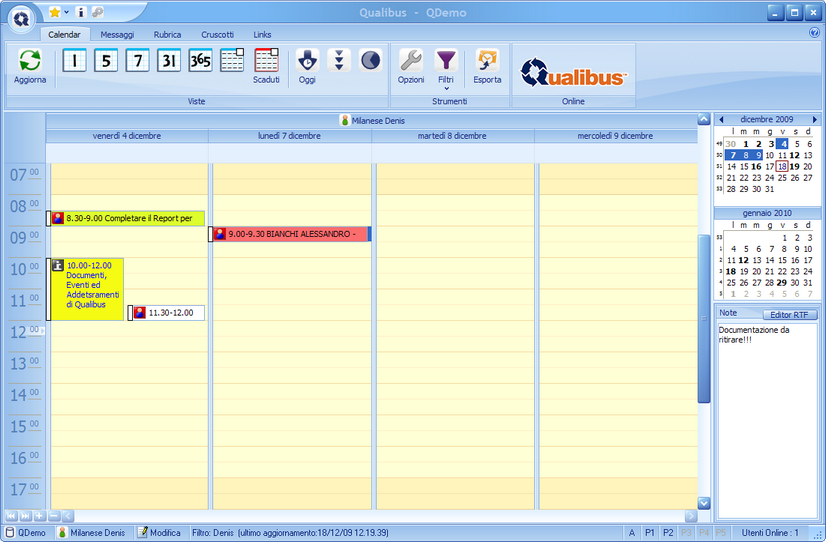The height and width of the screenshot is (542, 826).
Task: Click the Editor RTF button
Action: pyautogui.click(x=788, y=314)
